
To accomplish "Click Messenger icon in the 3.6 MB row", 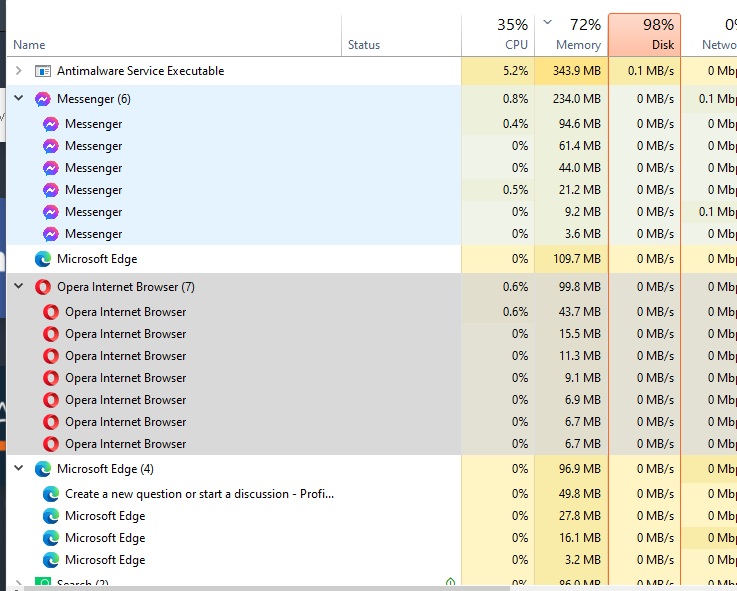I will [51, 234].
